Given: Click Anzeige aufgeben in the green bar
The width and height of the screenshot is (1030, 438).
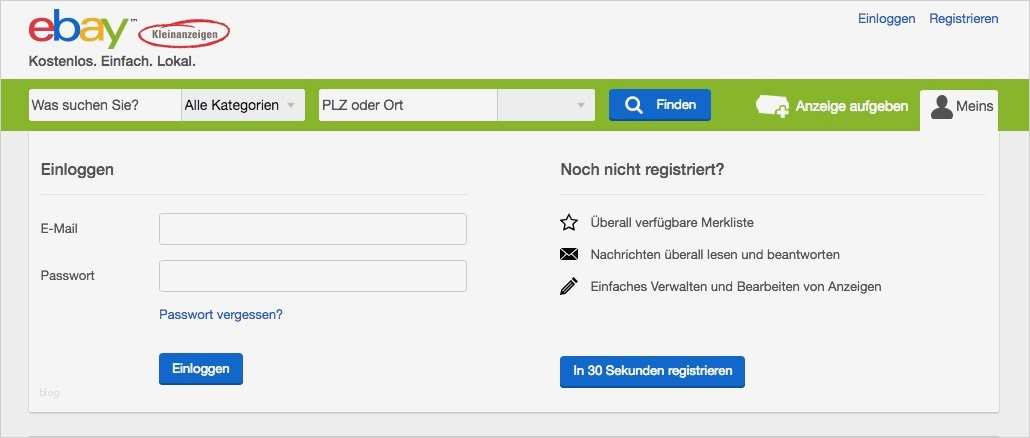Looking at the screenshot, I should coord(832,106).
